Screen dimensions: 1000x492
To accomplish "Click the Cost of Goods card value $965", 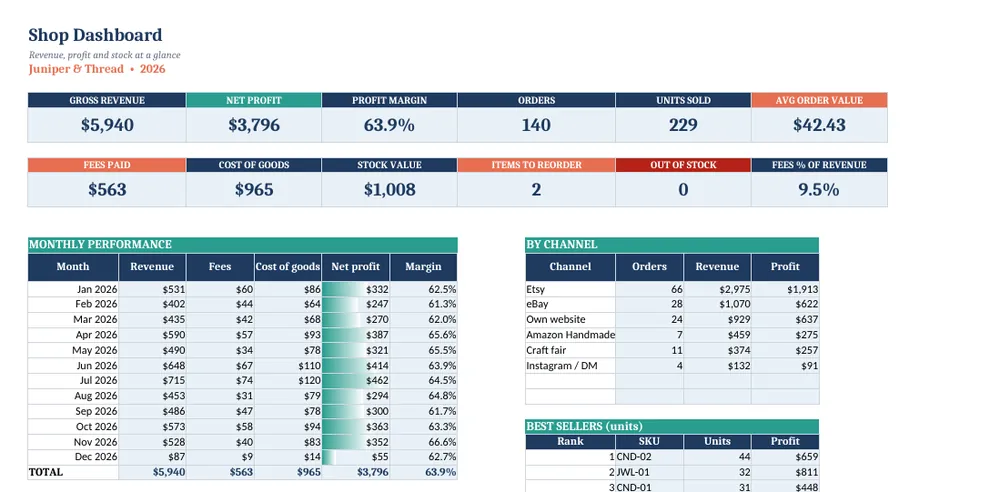I will 254,190.
